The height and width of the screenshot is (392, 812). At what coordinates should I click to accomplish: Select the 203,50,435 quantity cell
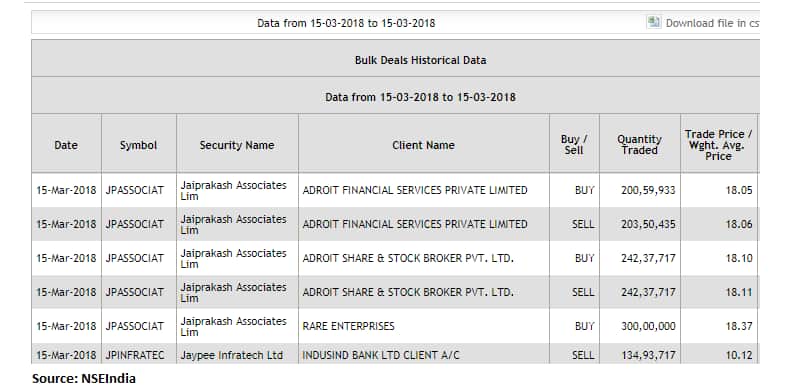pos(648,224)
